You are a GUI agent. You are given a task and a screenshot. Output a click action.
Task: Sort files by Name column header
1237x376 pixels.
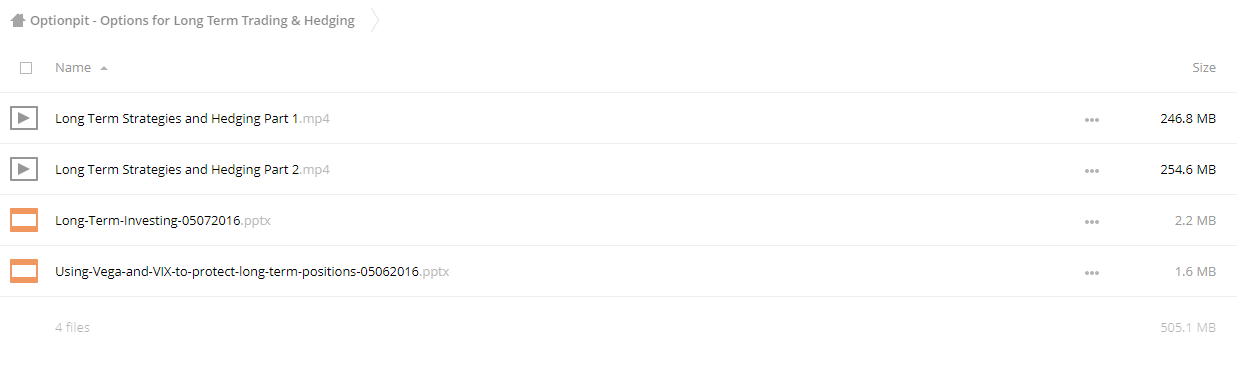[x=73, y=68]
